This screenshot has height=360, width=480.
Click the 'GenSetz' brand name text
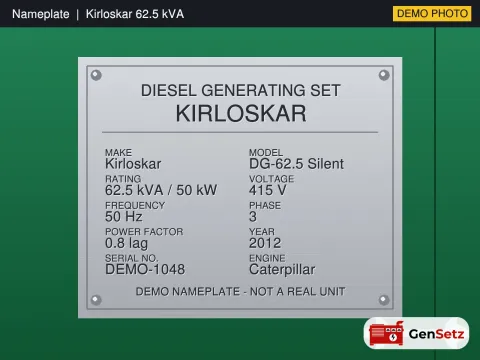coord(436,334)
